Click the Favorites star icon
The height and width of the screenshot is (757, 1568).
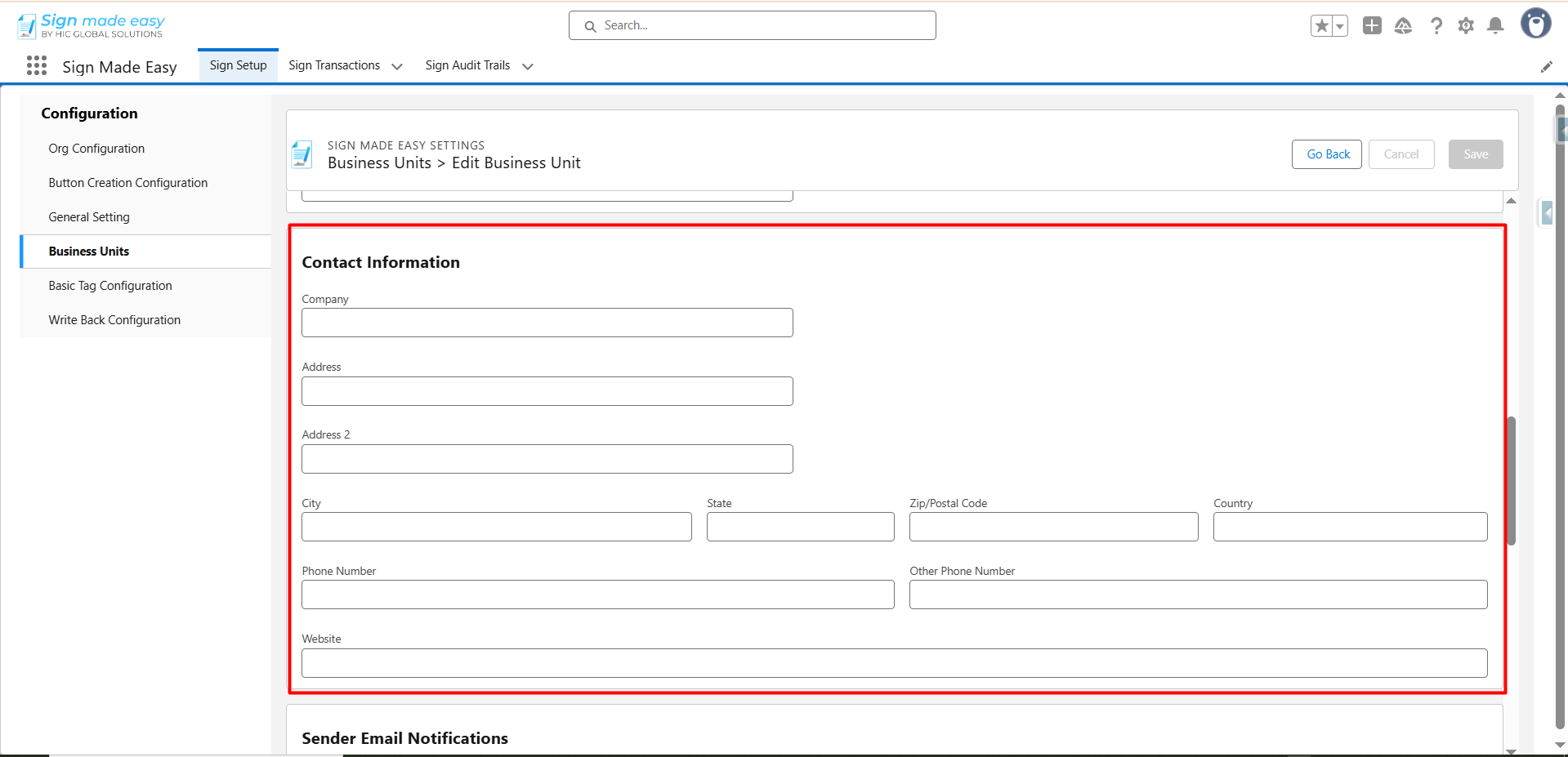click(1321, 26)
